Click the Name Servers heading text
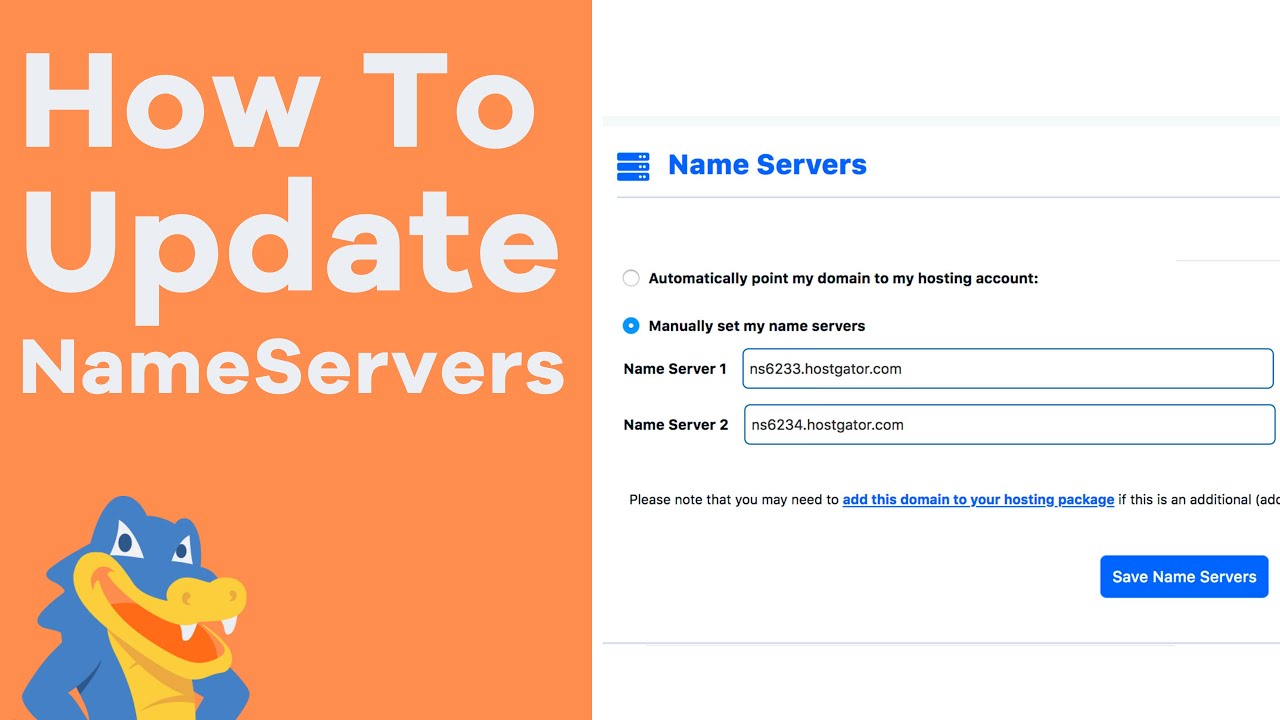 767,165
